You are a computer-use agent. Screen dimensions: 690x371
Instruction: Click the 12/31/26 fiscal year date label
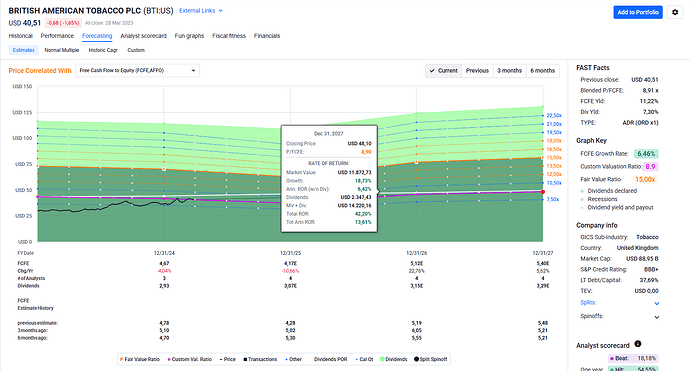coord(416,253)
